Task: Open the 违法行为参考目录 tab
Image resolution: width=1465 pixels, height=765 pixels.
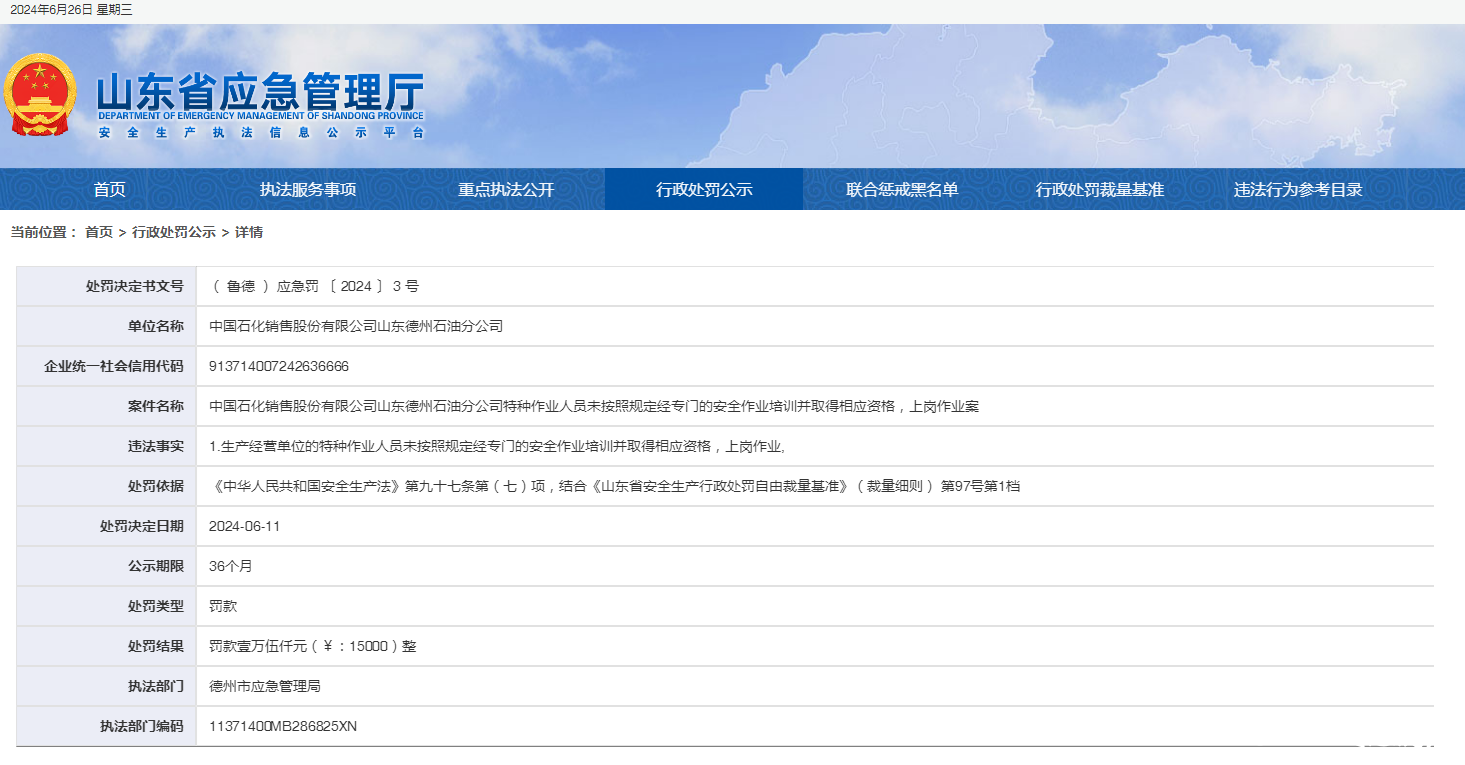Action: coord(1298,189)
